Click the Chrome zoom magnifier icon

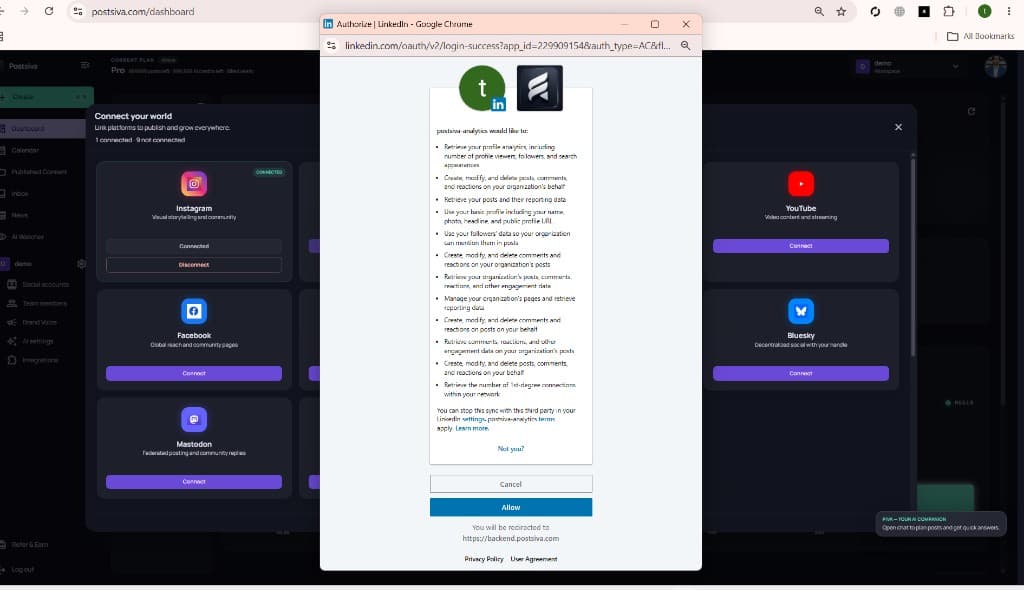pos(819,11)
